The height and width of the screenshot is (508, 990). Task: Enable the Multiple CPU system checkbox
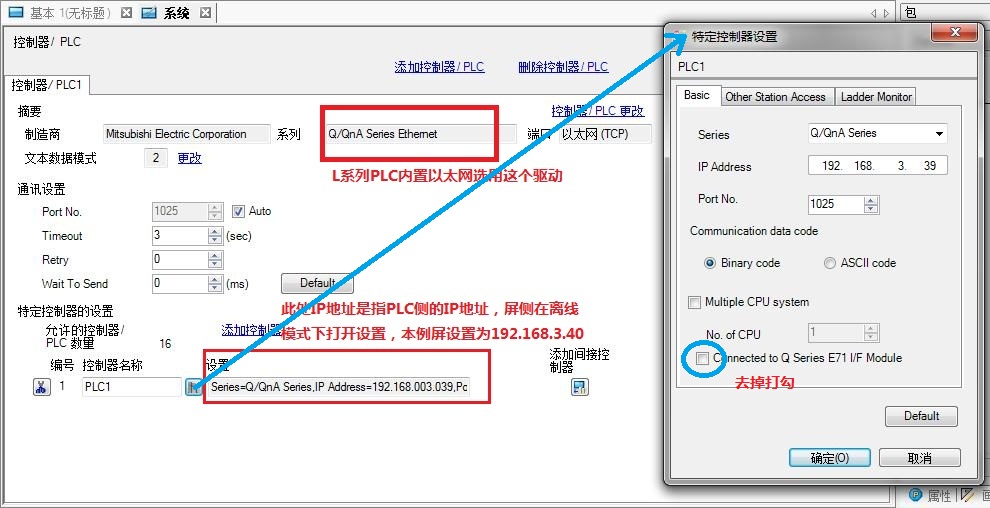pyautogui.click(x=695, y=302)
